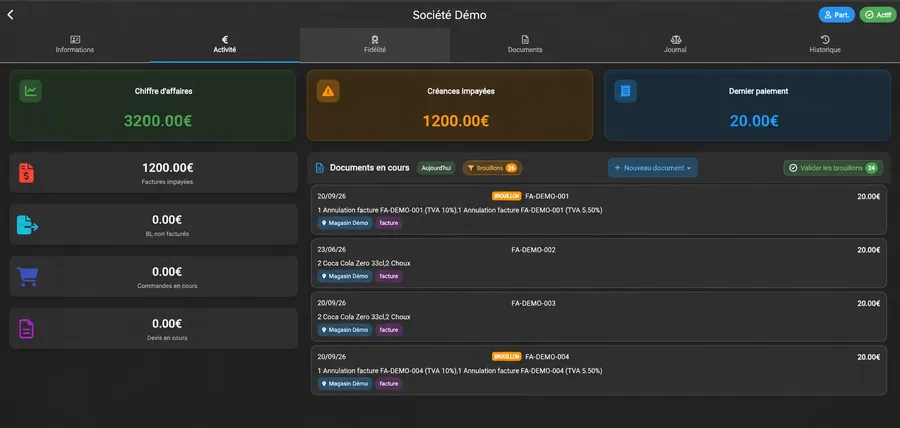Open the FA-DEMO-002 document row
The width and height of the screenshot is (900, 428).
tap(599, 263)
